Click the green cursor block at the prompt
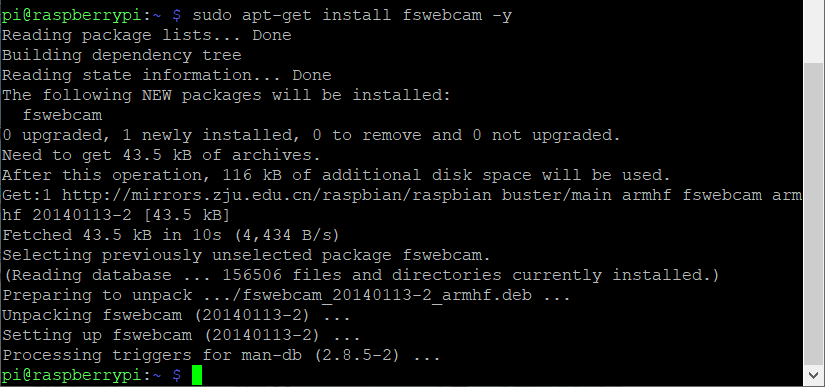The height and width of the screenshot is (387, 825). (197, 375)
